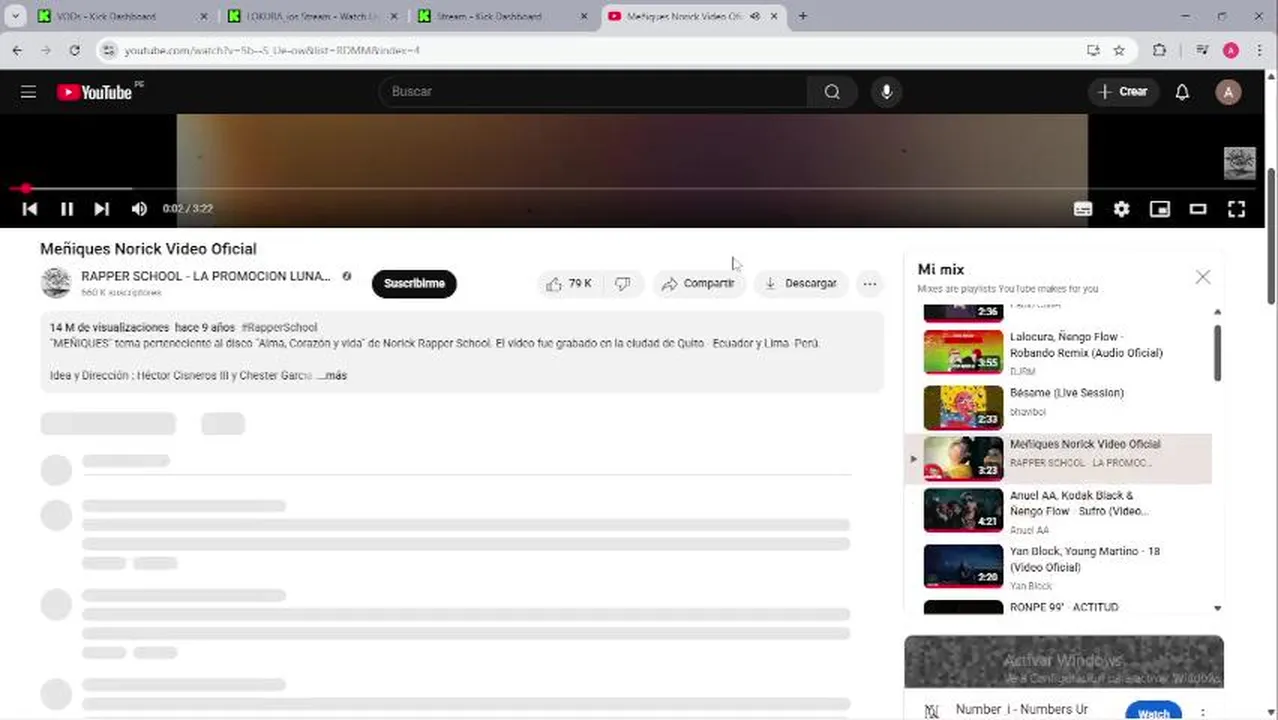1278x720 pixels.
Task: Switch to VODs - Kick Dashboard tab
Action: (122, 16)
